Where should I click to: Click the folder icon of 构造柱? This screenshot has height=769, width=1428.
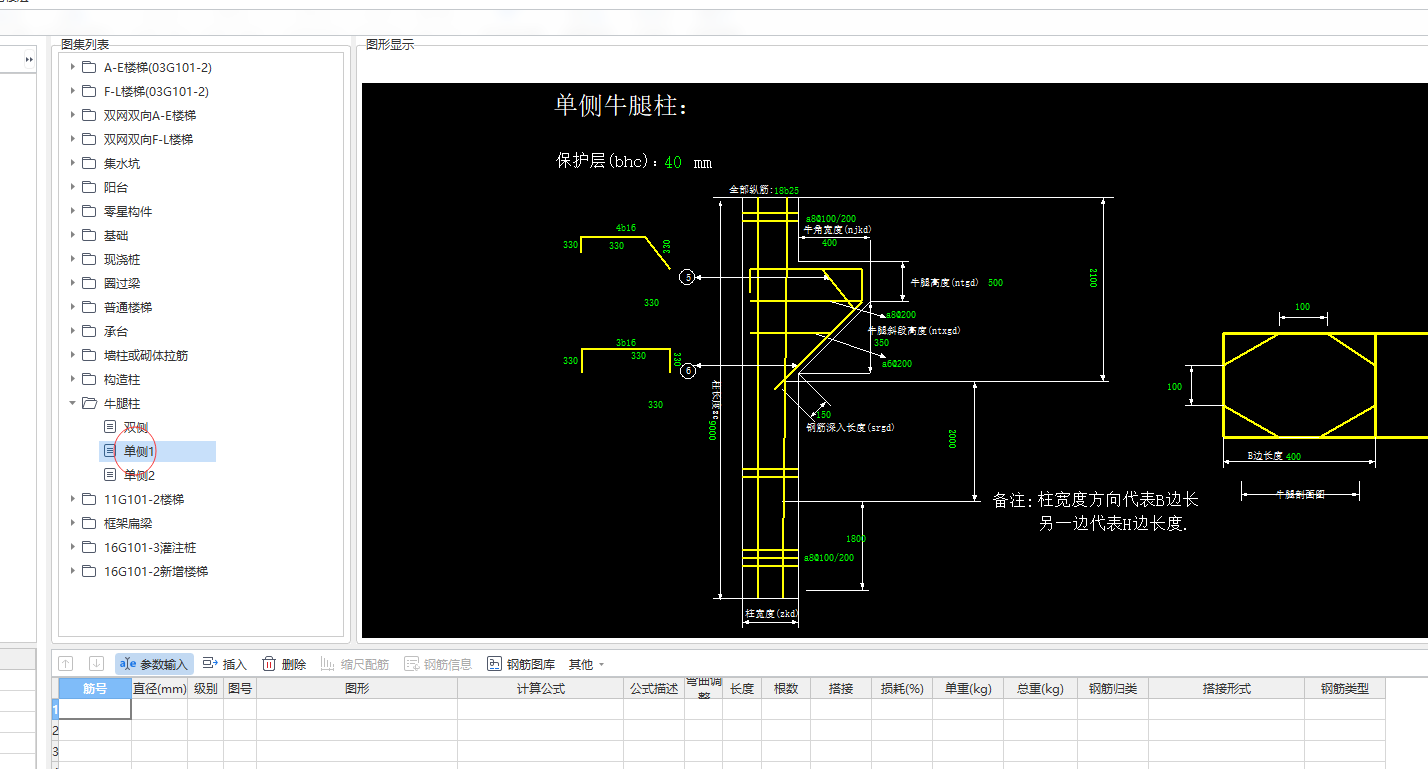pos(89,379)
